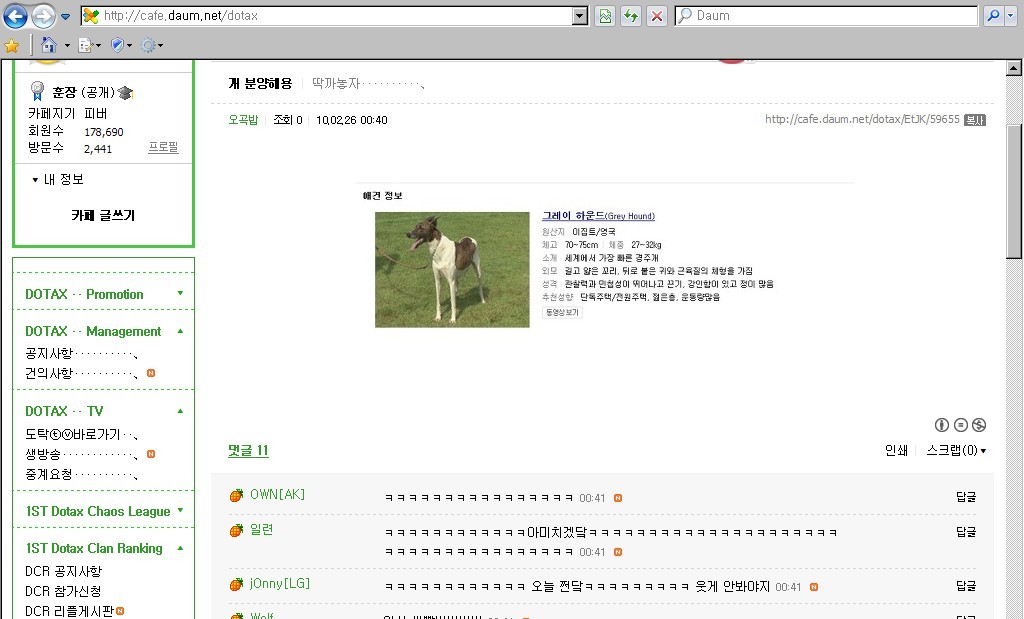1024x619 pixels.
Task: Go back with the browser Back arrow
Action: [15, 16]
